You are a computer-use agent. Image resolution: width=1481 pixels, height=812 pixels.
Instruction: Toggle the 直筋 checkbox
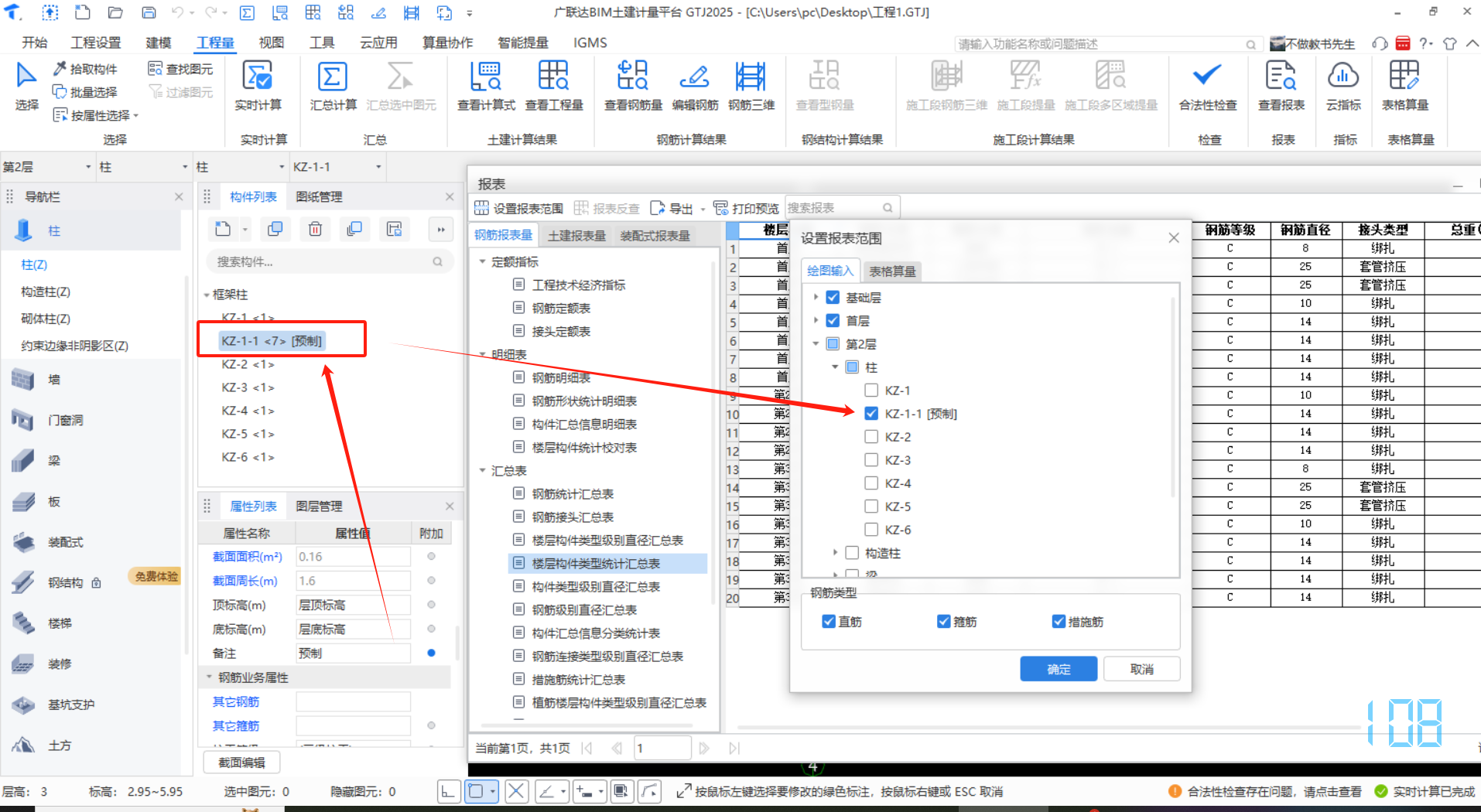[829, 622]
